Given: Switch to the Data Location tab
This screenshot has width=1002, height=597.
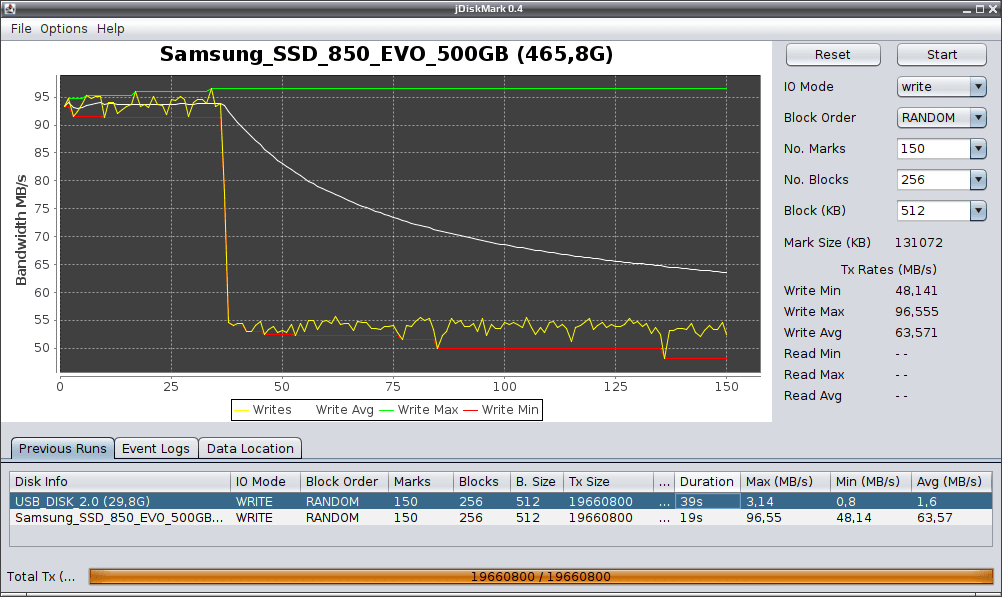Looking at the screenshot, I should [x=250, y=449].
